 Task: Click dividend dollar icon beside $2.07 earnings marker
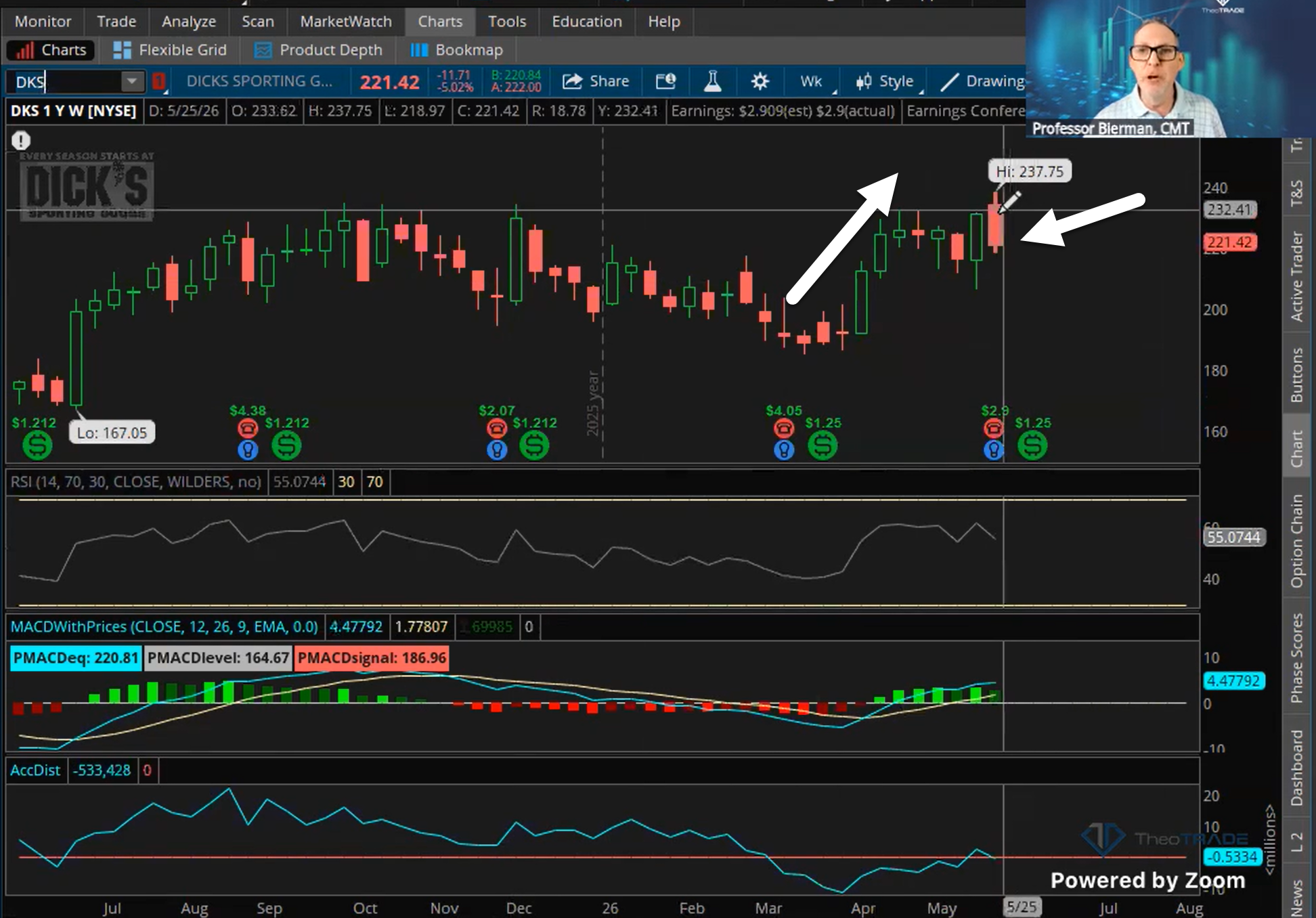click(534, 445)
